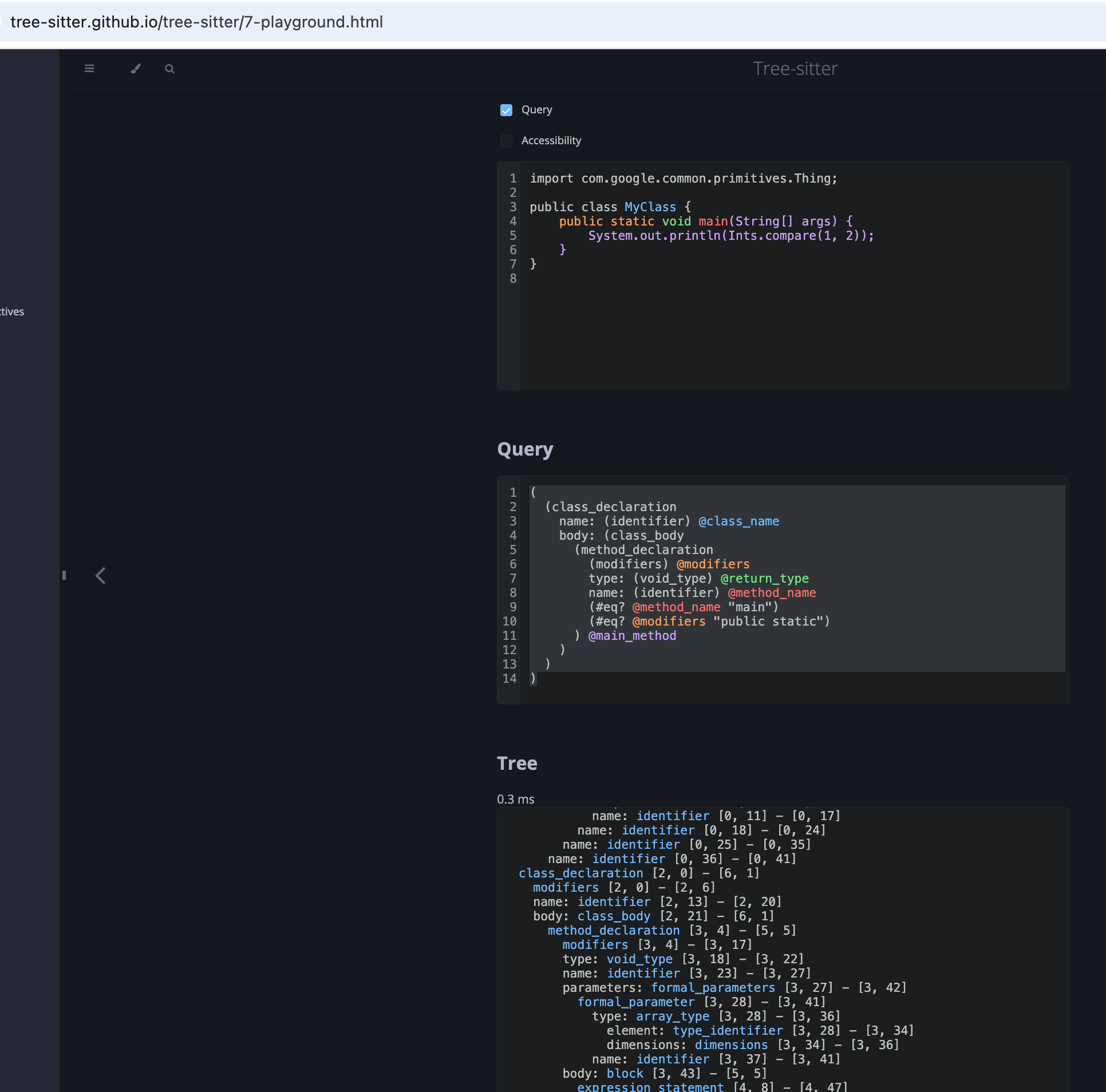Select the dimensions tree node
This screenshot has height=1092, width=1106.
731,1045
